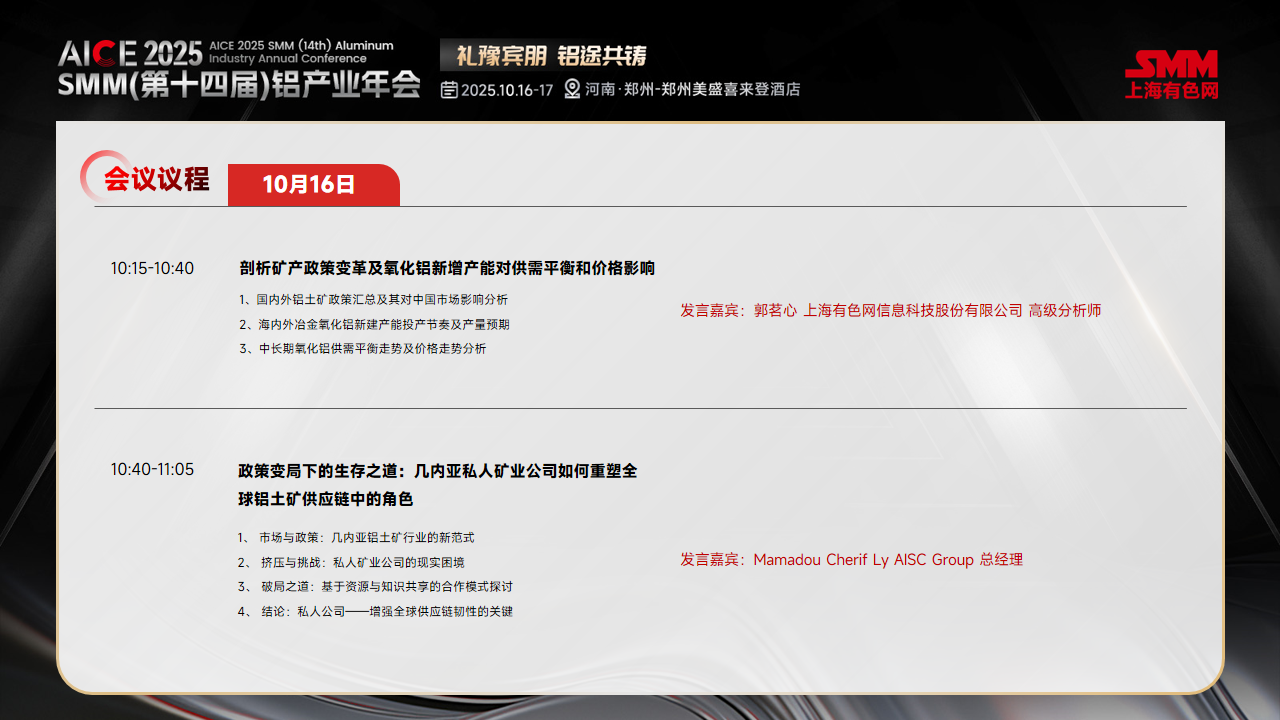The image size is (1280, 720).
Task: Click item 海内外冶金氧化铝新建产能投产节奏及产量预期
Action: click(x=374, y=324)
